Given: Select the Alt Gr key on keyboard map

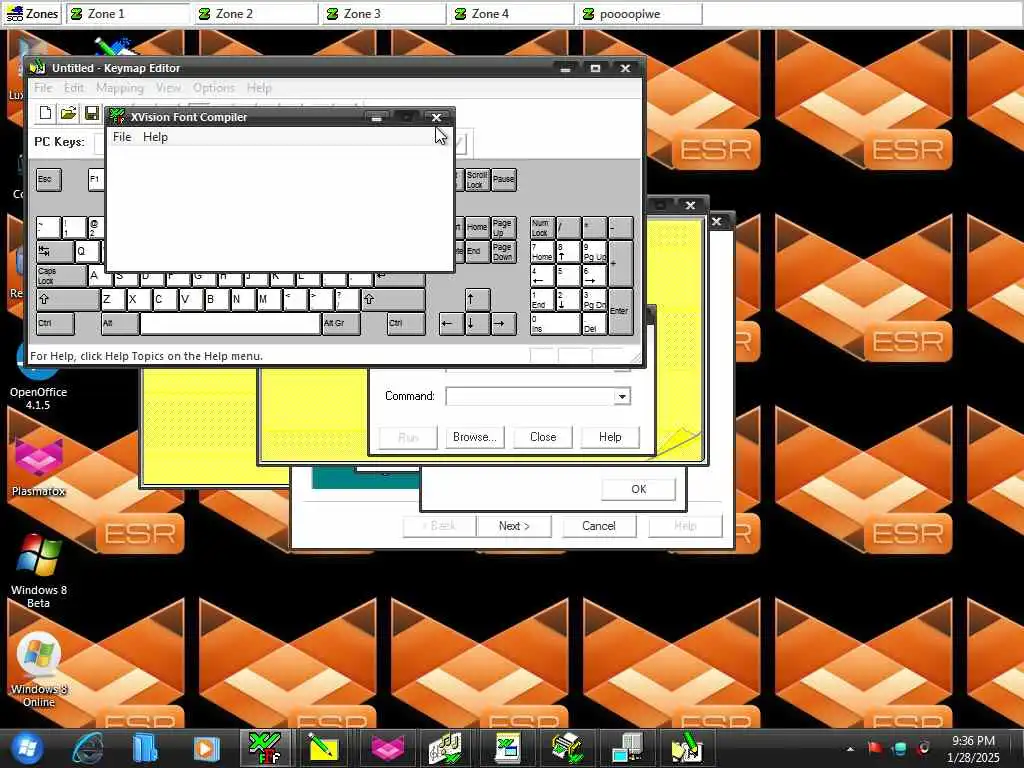Looking at the screenshot, I should click(x=341, y=324).
